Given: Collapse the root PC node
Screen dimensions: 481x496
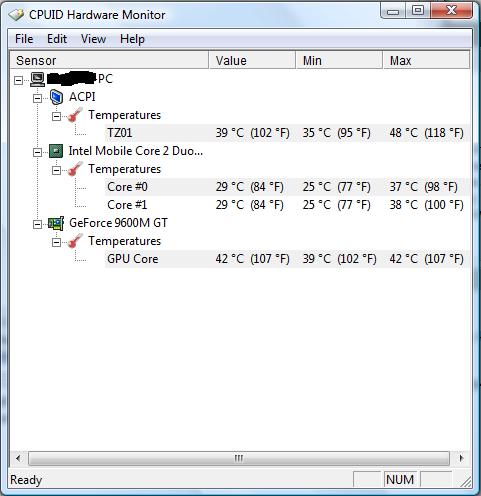Looking at the screenshot, I should pos(19,80).
